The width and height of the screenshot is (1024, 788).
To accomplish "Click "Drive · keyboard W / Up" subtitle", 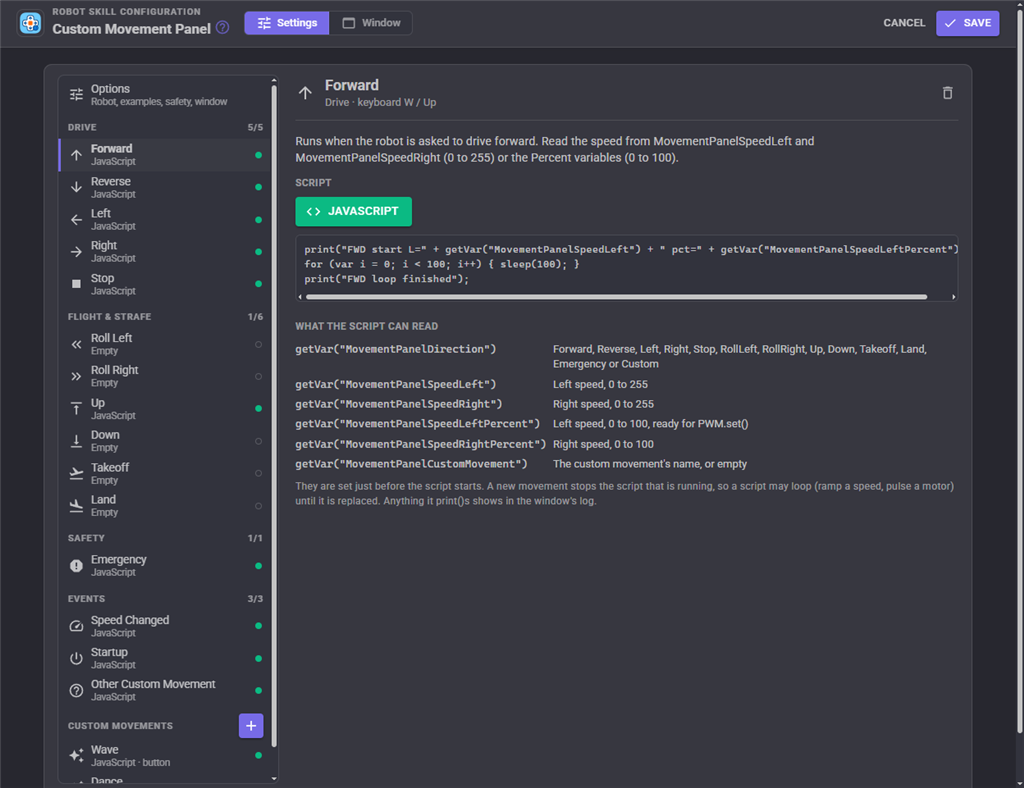I will (x=380, y=102).
